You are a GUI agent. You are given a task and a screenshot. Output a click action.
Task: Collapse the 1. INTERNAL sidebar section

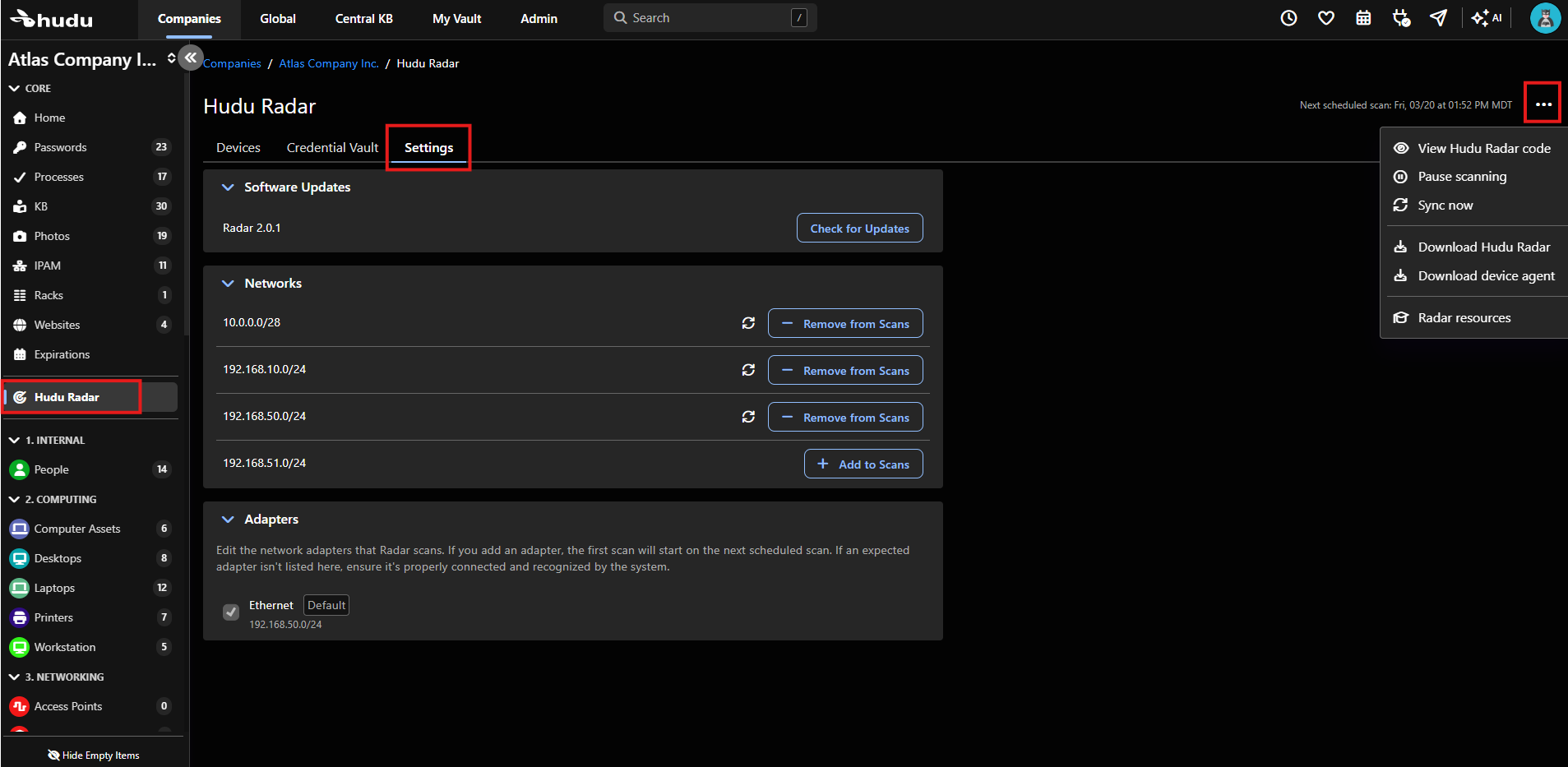[x=47, y=440]
